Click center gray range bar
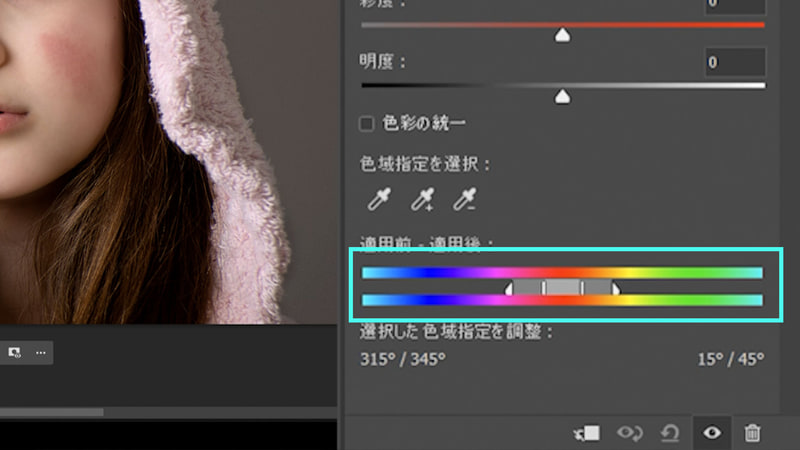Image resolution: width=800 pixels, height=450 pixels. point(563,287)
